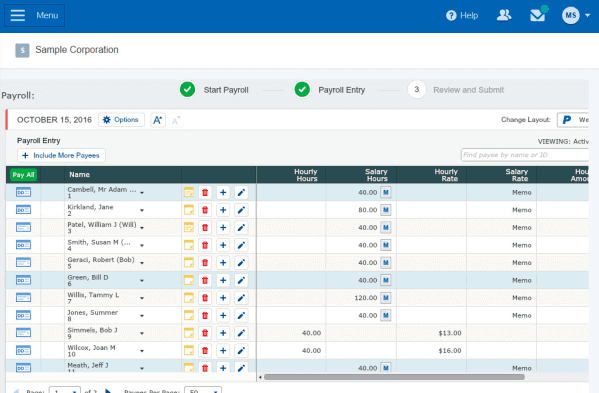Increase the font size icon
This screenshot has width=599, height=393.
click(x=158, y=120)
